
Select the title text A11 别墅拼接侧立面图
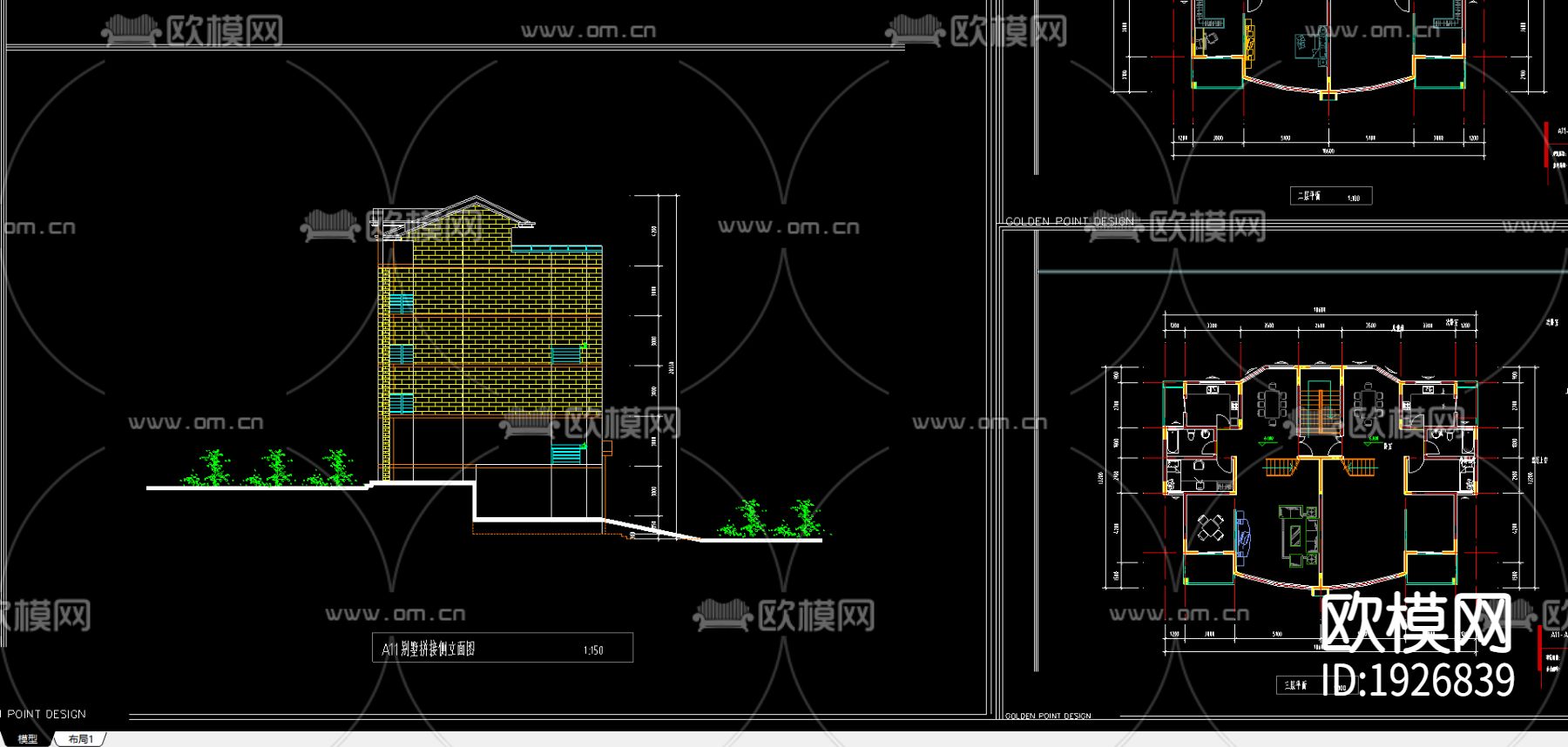point(429,649)
